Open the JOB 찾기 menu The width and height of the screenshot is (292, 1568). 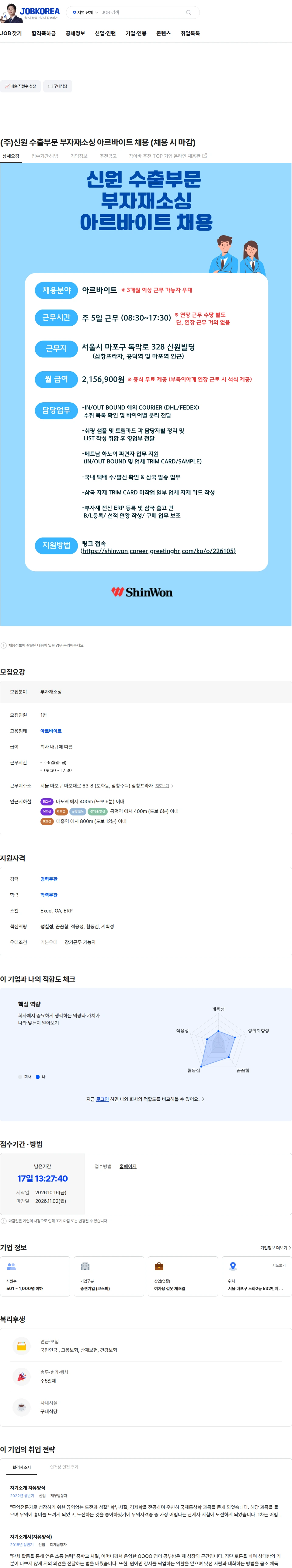(11, 33)
